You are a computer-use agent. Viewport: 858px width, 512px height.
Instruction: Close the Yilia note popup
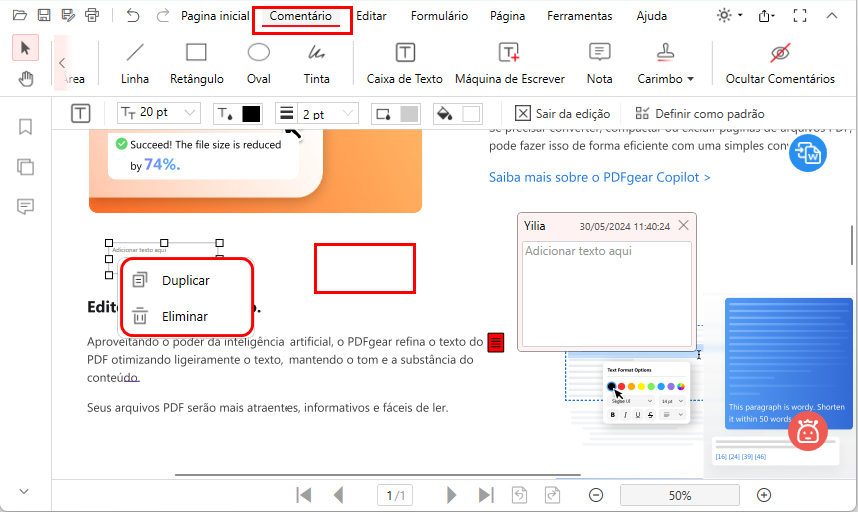pyautogui.click(x=683, y=225)
